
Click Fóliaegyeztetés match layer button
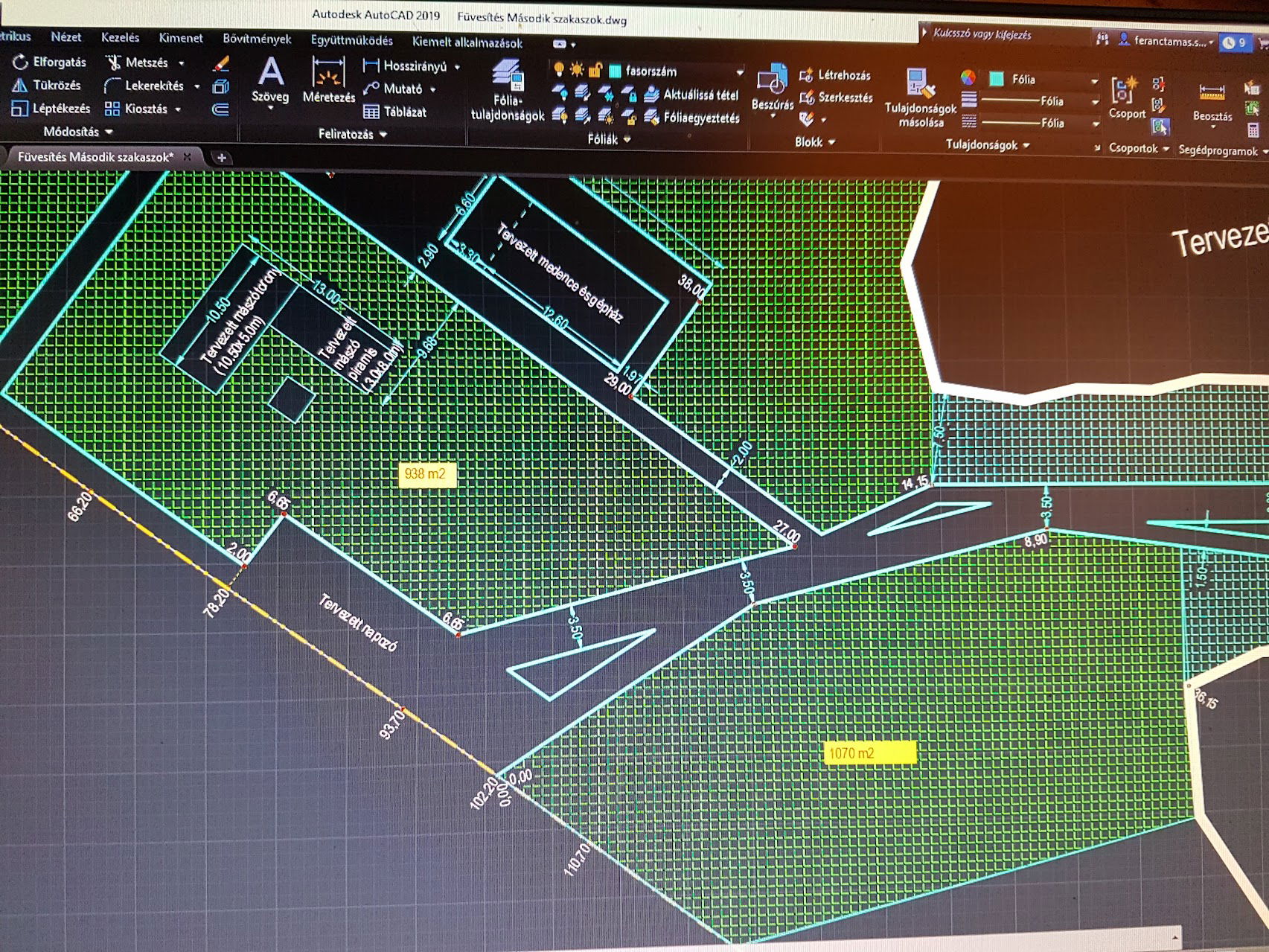coord(691,118)
